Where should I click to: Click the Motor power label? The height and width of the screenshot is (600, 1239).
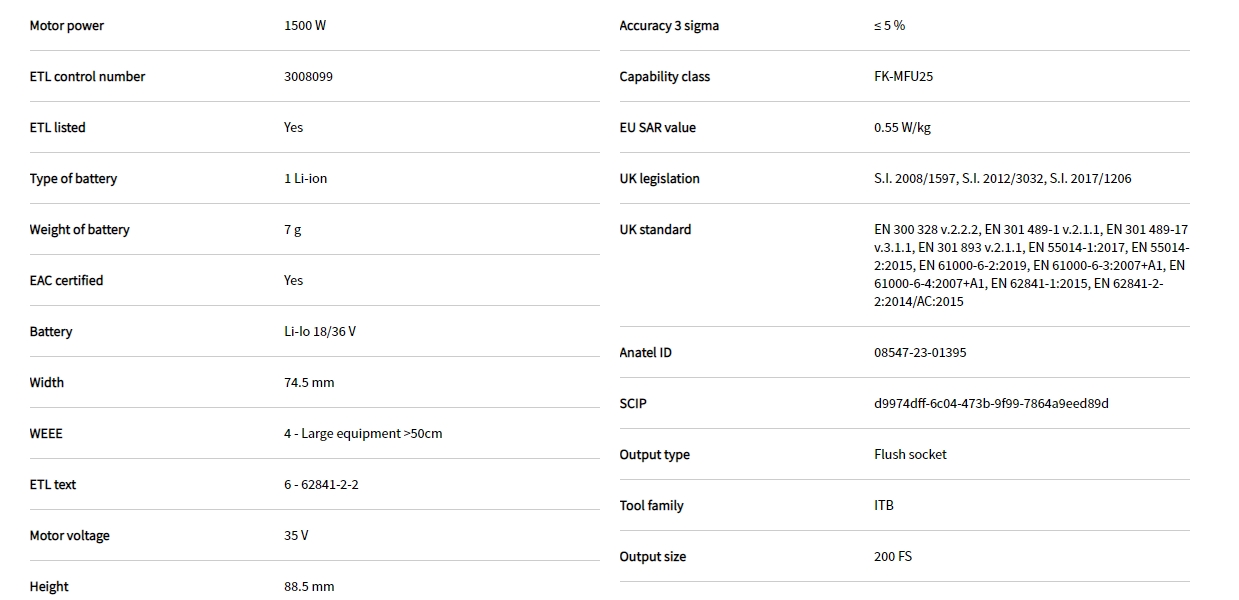pos(67,26)
